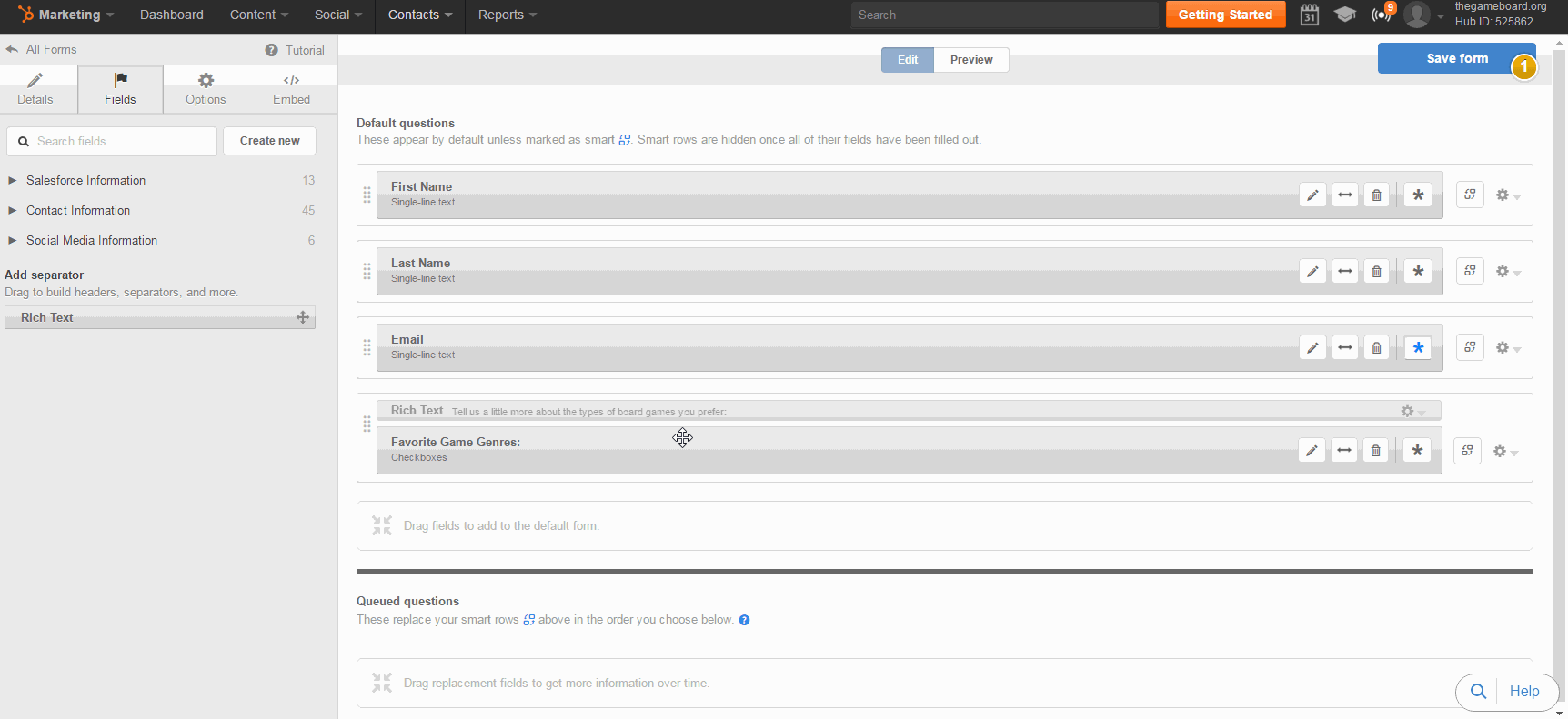Delete the Last Name field with trash icon
The width and height of the screenshot is (1568, 719).
(x=1376, y=272)
